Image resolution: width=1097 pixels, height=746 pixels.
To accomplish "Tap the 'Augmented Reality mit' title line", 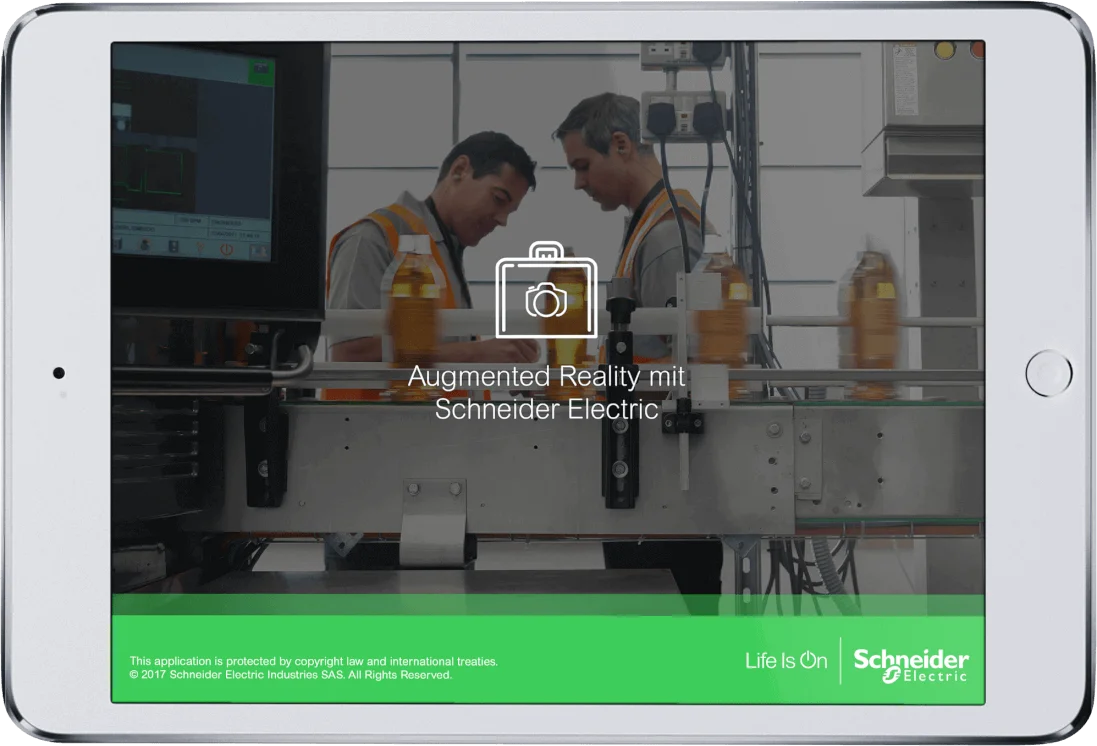I will point(546,377).
